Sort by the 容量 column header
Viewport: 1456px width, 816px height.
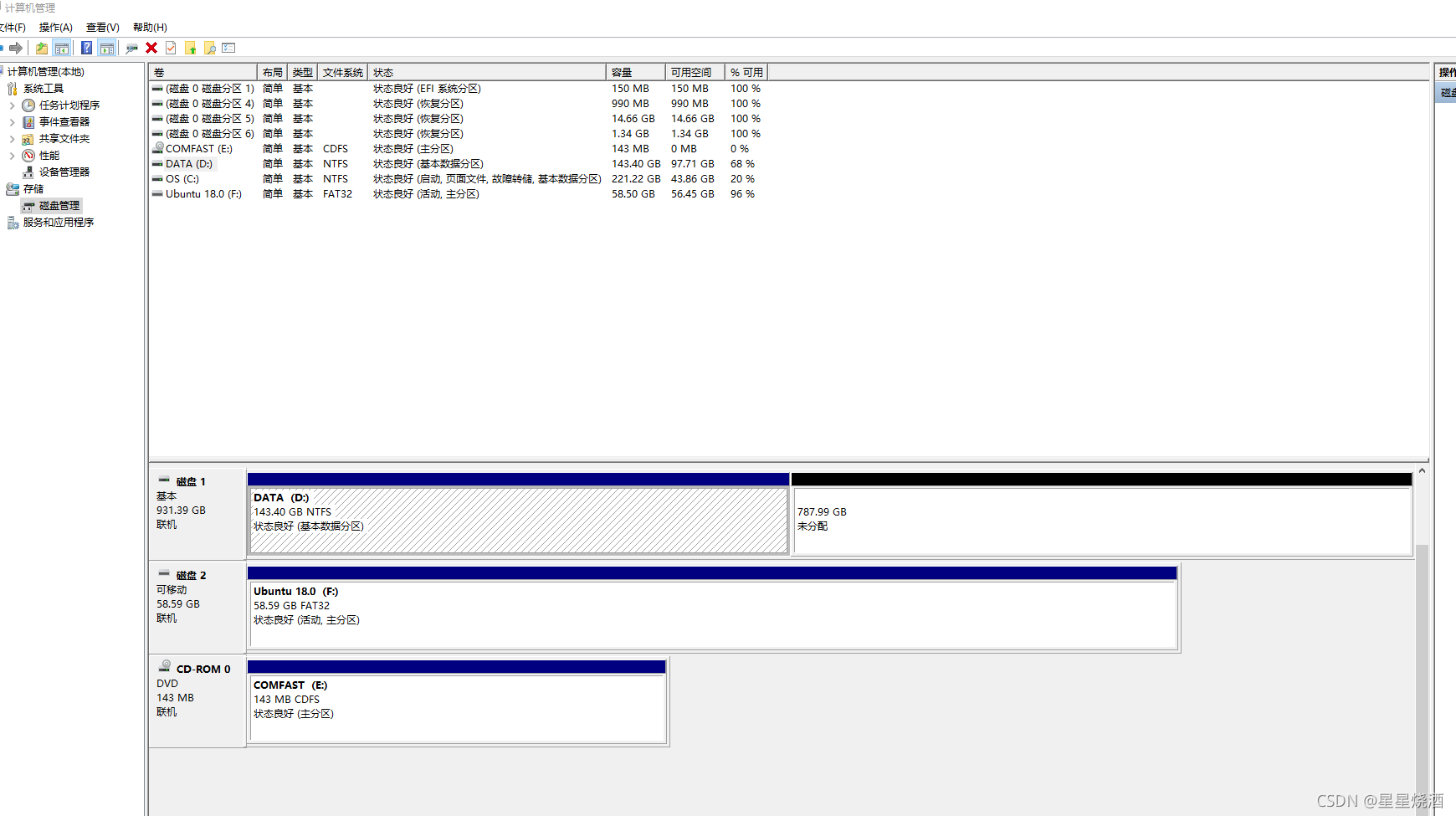coord(636,73)
